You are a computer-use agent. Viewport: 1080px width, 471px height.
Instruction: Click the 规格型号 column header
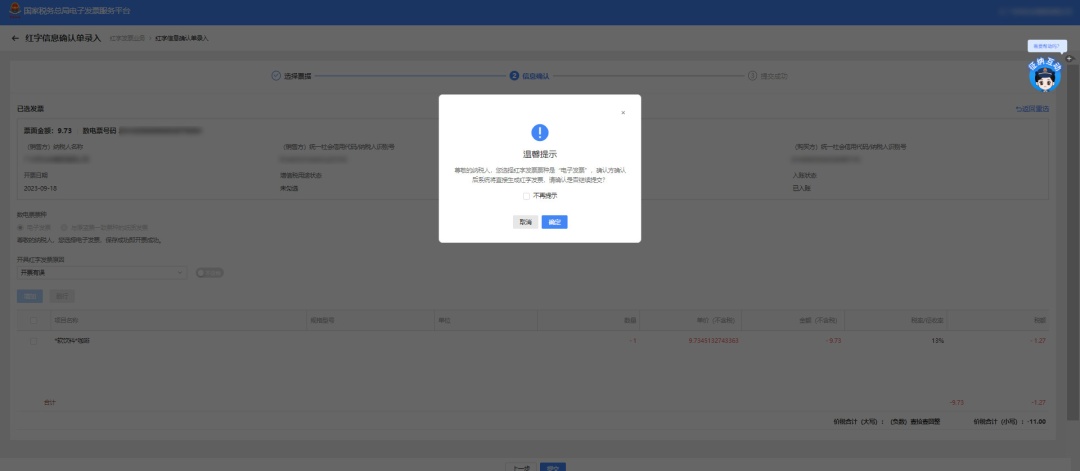323,320
